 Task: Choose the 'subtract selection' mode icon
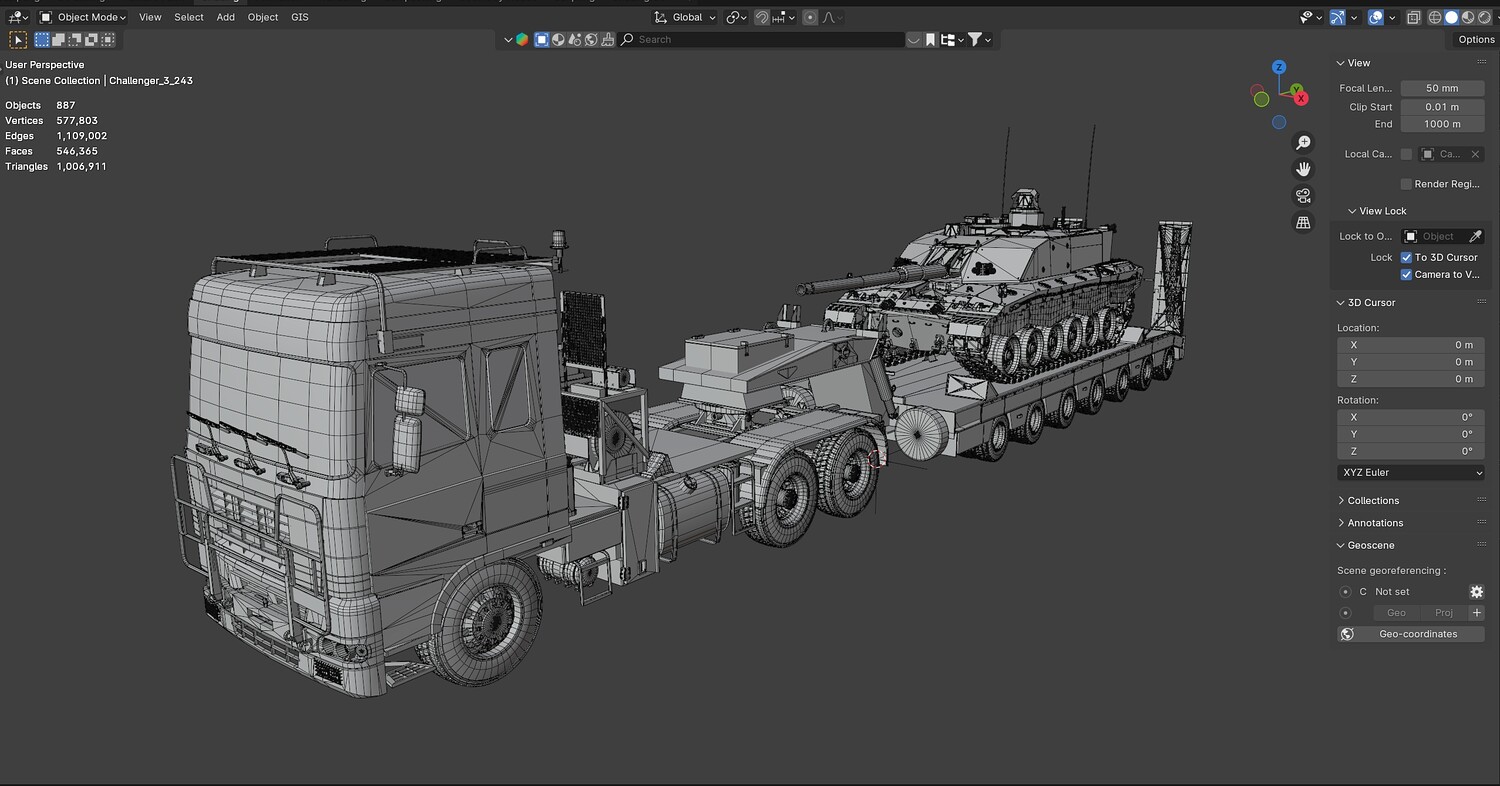tap(74, 40)
